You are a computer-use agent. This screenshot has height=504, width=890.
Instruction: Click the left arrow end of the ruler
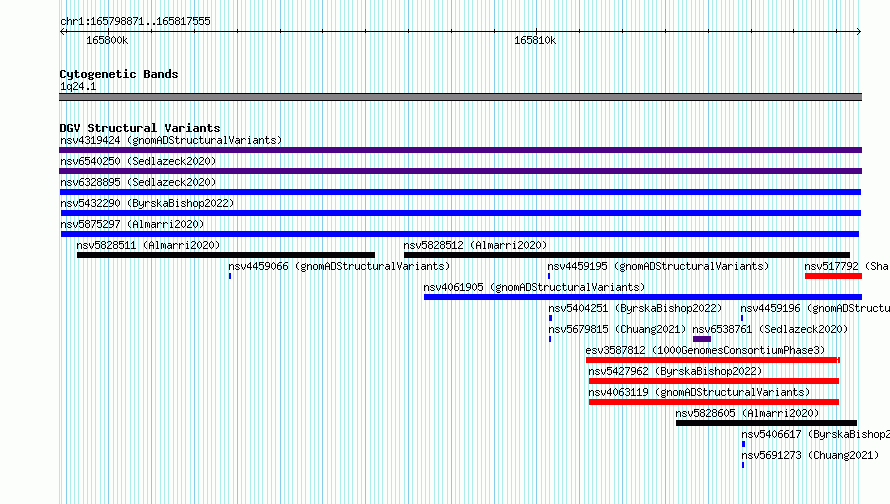(62, 31)
